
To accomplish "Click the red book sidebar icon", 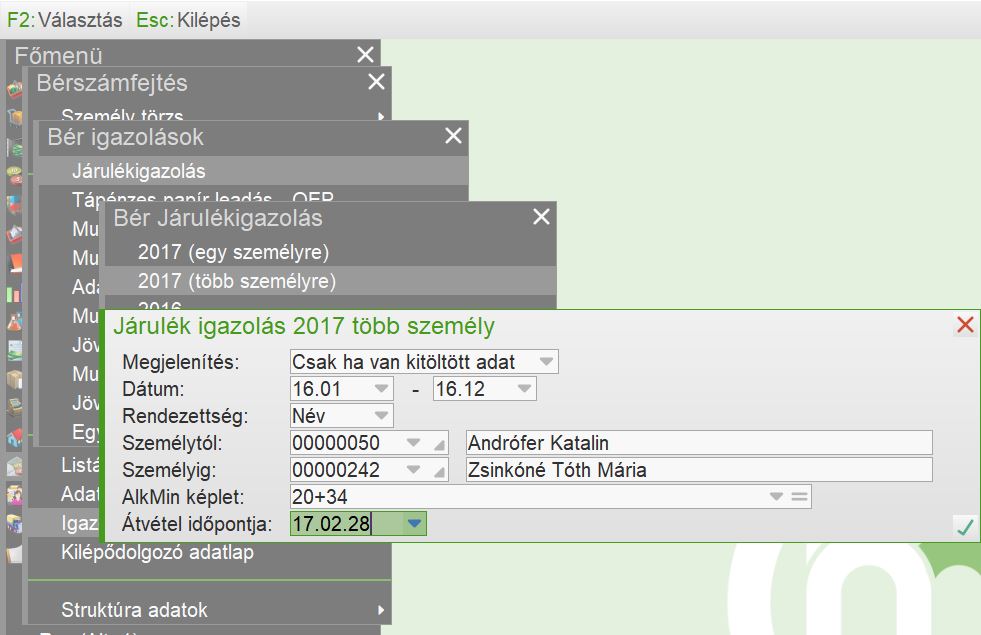I will click(15, 263).
